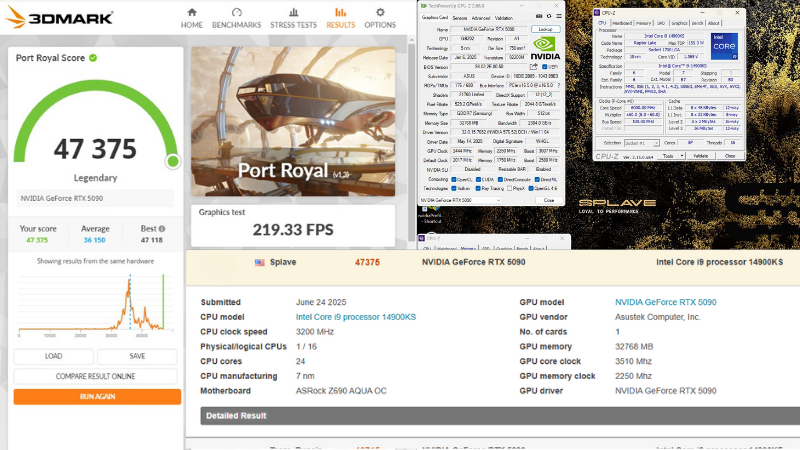Switch to the Advanced tab in GPU-Z
The image size is (800, 450).
click(x=481, y=18)
